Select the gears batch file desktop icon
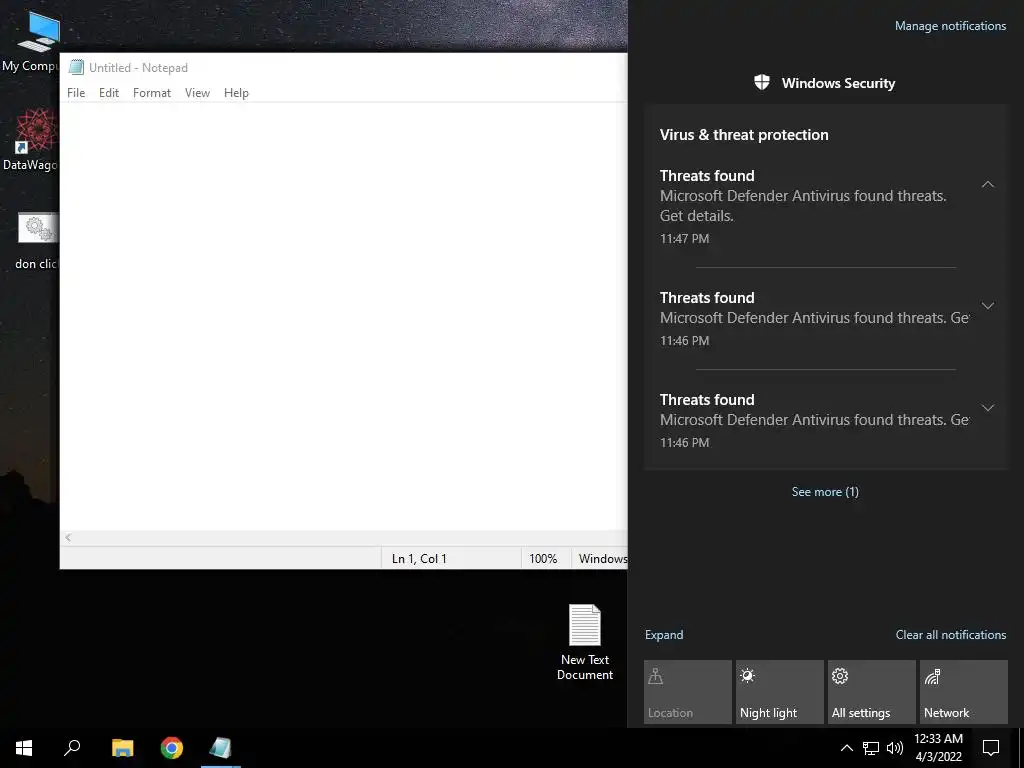Screen dimensions: 1024x768 pyautogui.click(x=37, y=240)
